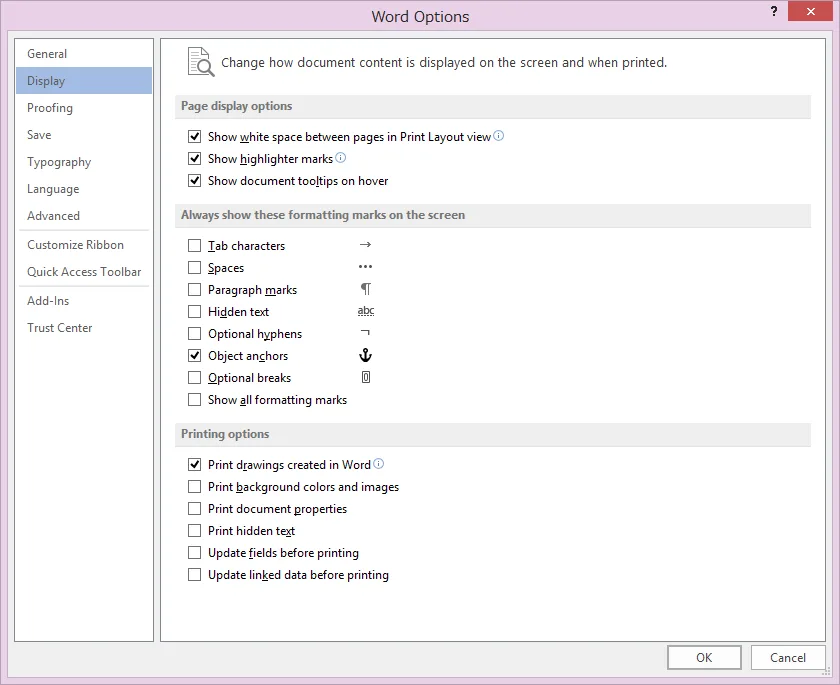This screenshot has width=840, height=685.
Task: Enable Update linked data before printing
Action: [194, 575]
